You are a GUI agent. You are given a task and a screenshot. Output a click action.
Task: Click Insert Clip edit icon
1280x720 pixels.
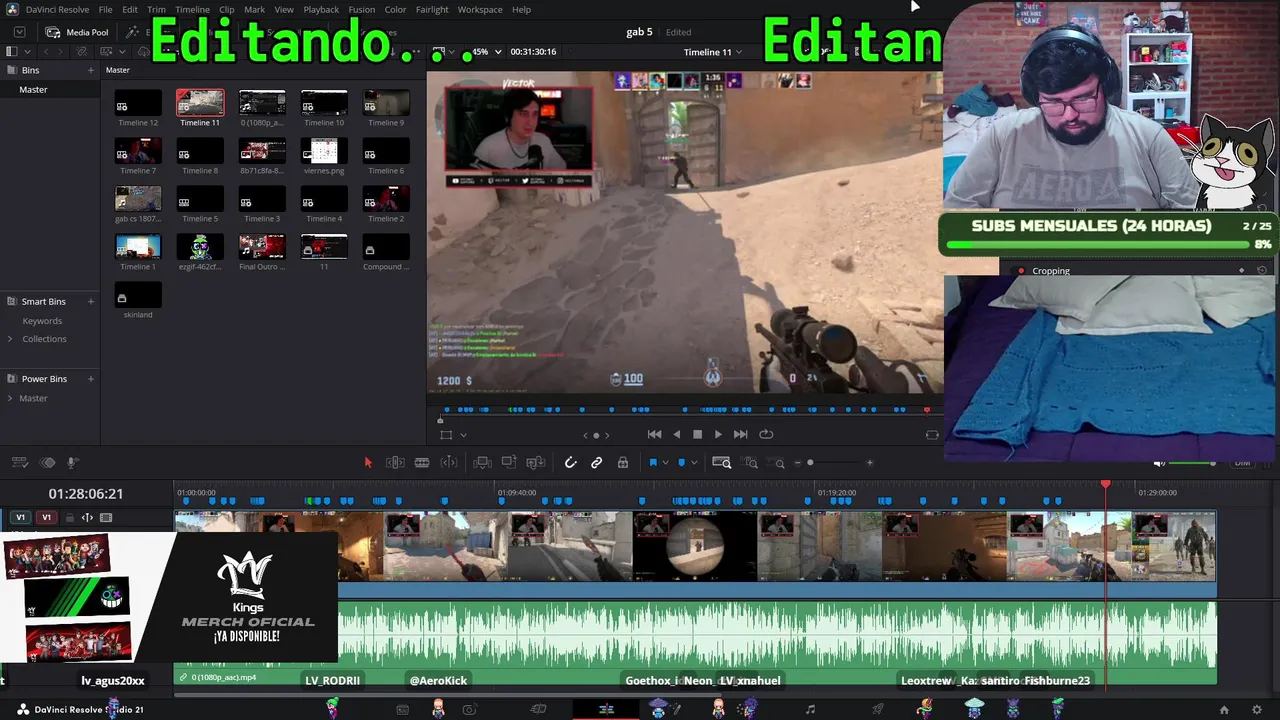click(482, 462)
